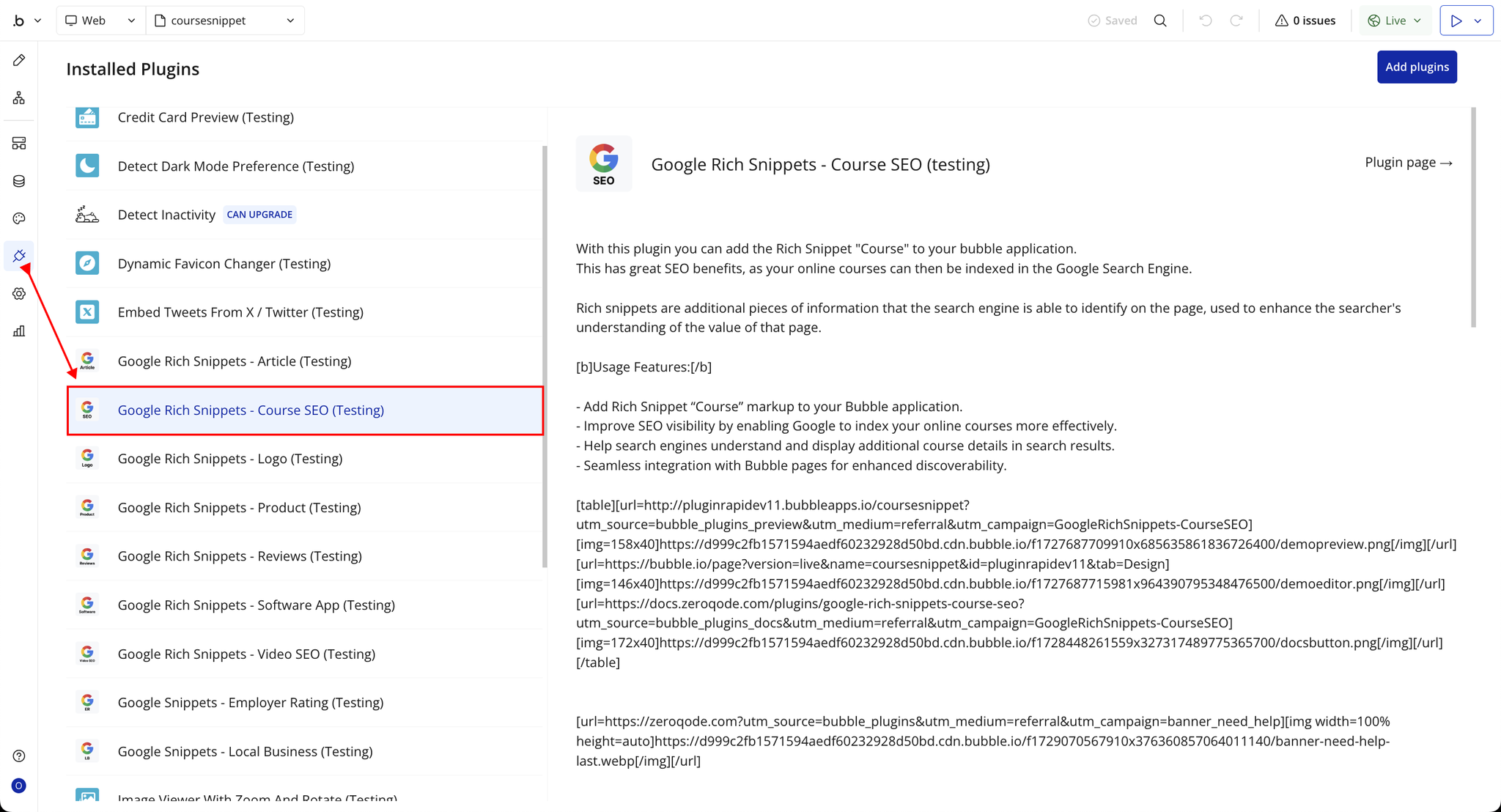The height and width of the screenshot is (812, 1501).
Task: Click the search magnifier icon
Action: [x=1160, y=21]
